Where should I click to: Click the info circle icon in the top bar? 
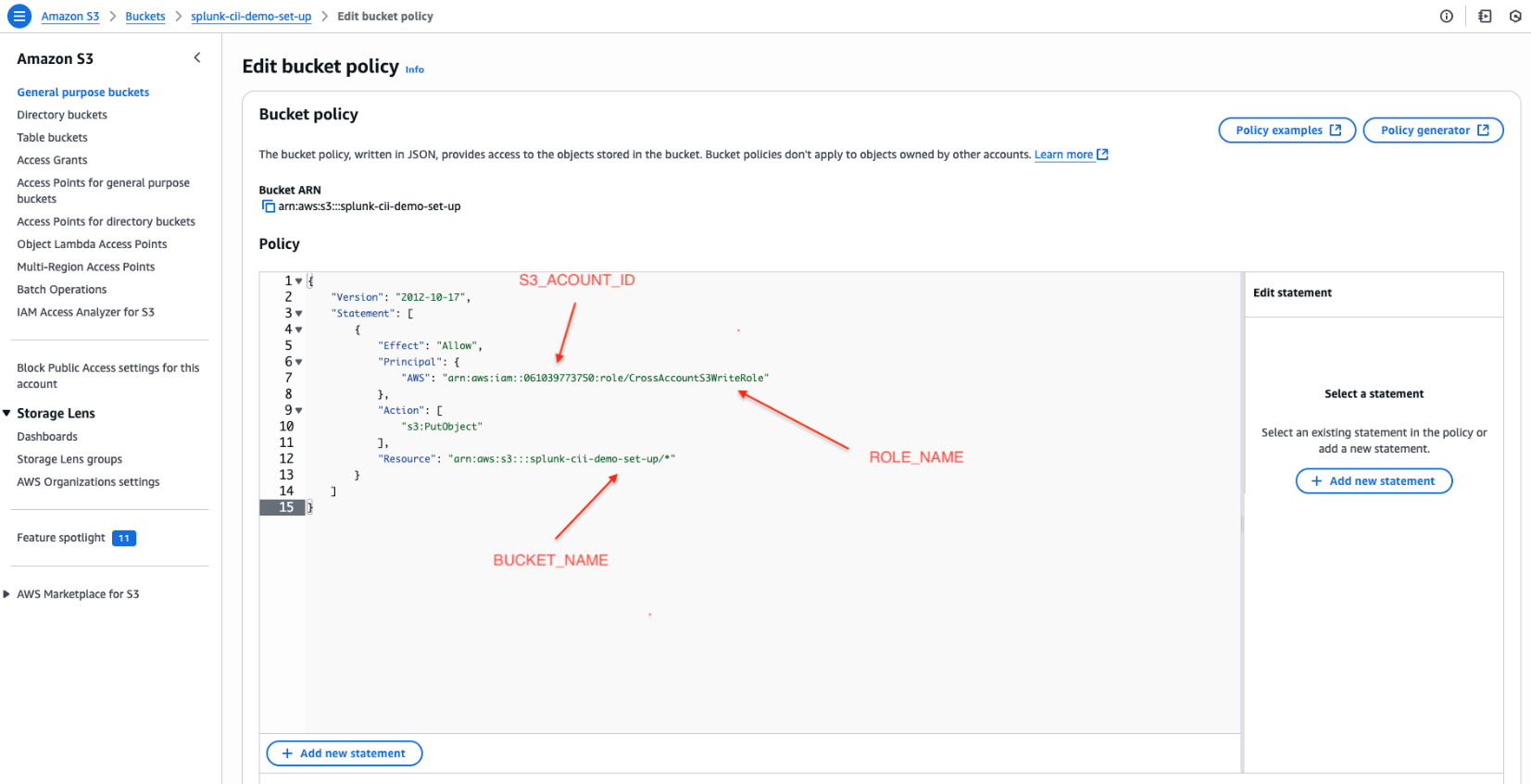pyautogui.click(x=1446, y=16)
